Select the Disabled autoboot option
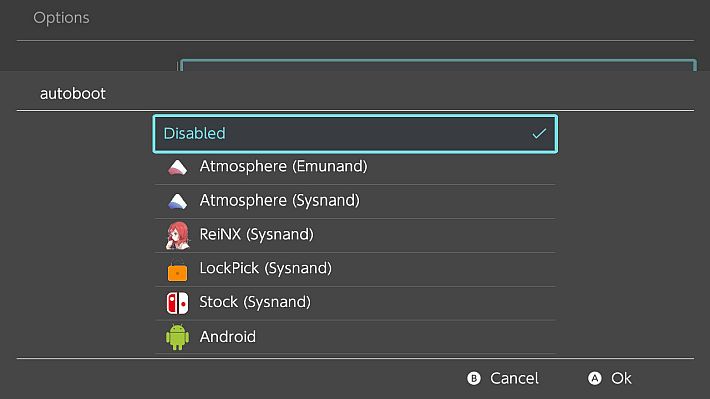 click(x=355, y=134)
